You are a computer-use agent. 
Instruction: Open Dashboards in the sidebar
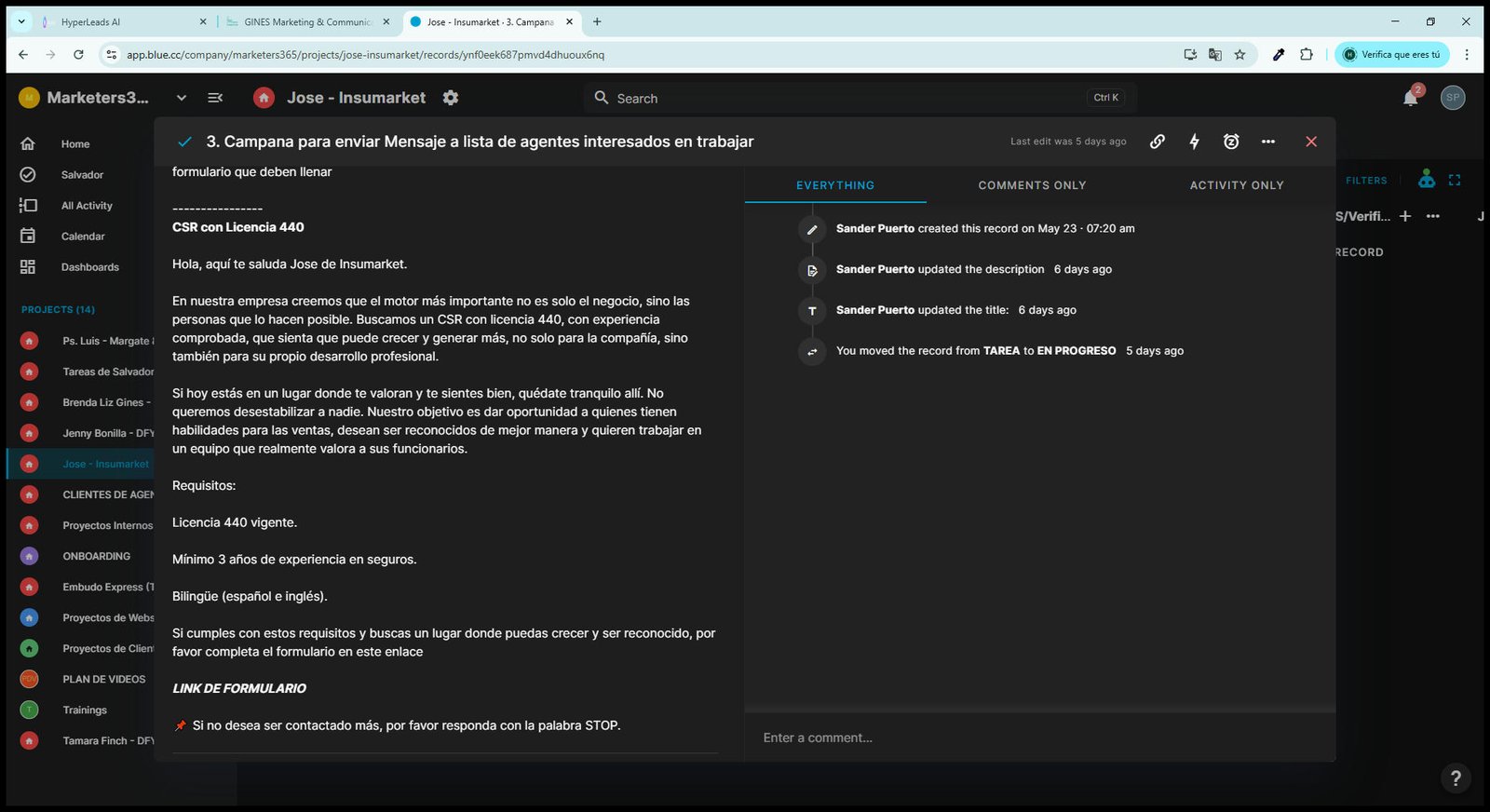point(89,267)
